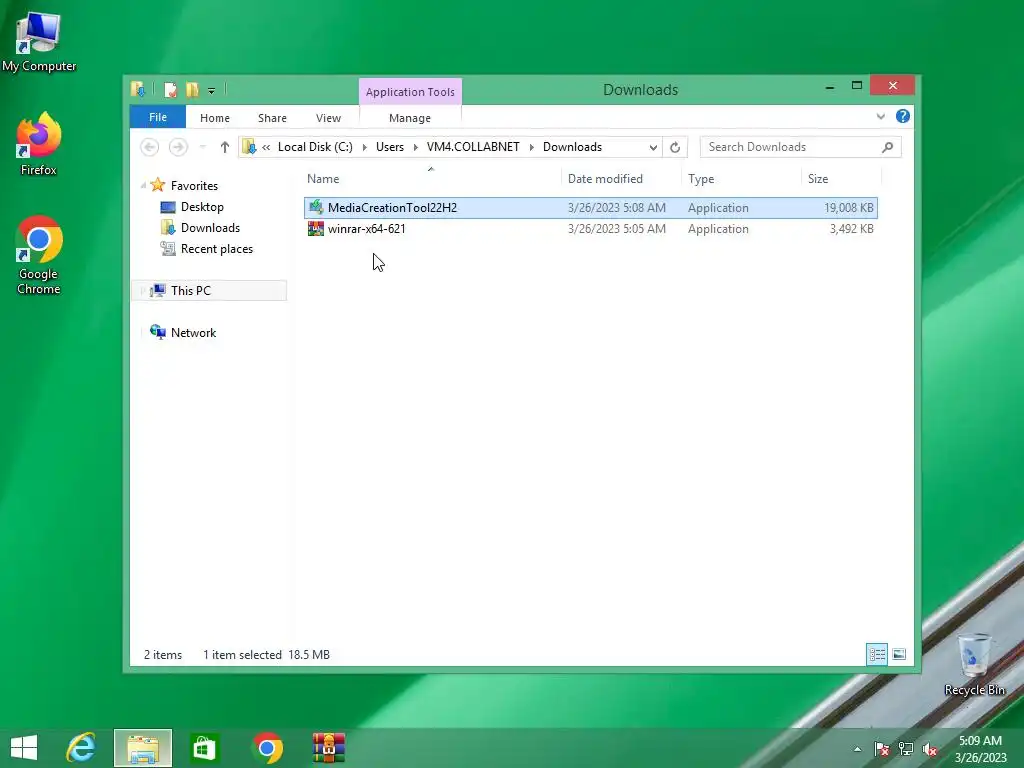
Task: Go up one folder level
Action: coord(225,147)
